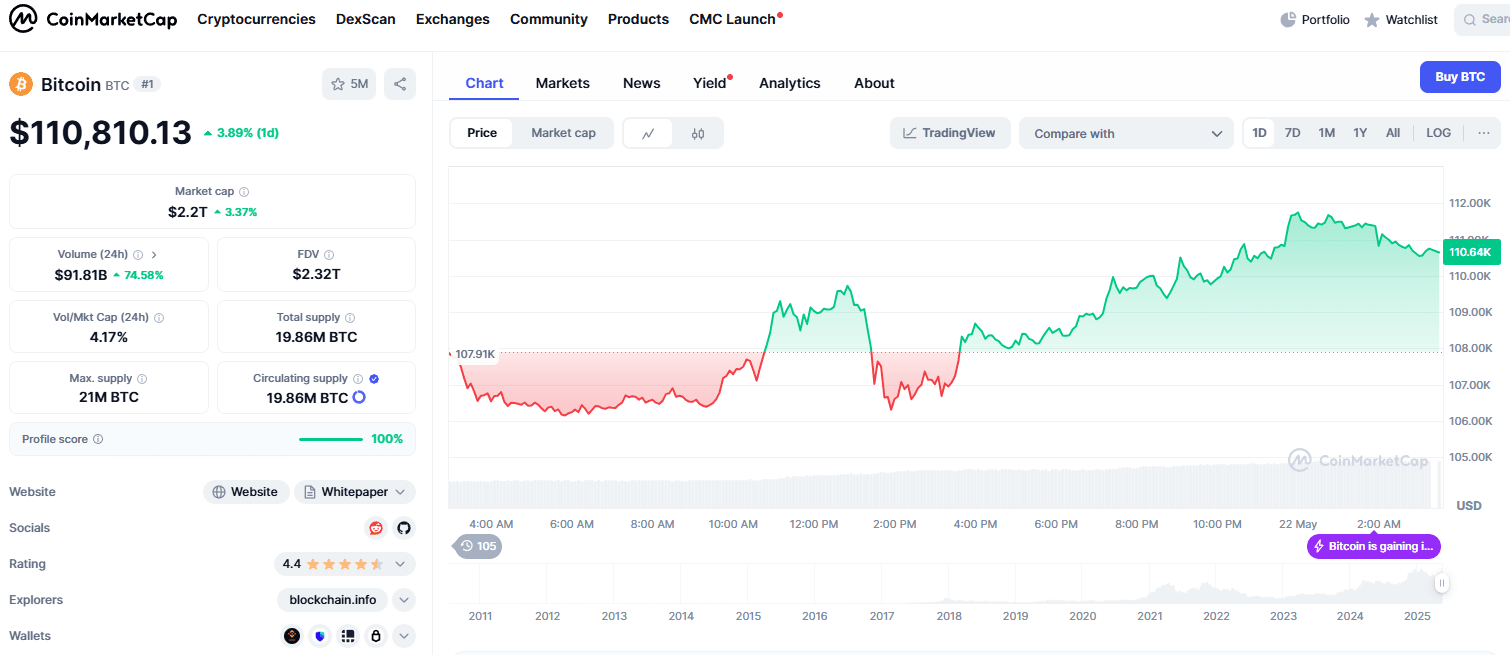Add Bitcoin to watchlist via 5M star
Screen dimensions: 1510x655
pyautogui.click(x=349, y=84)
